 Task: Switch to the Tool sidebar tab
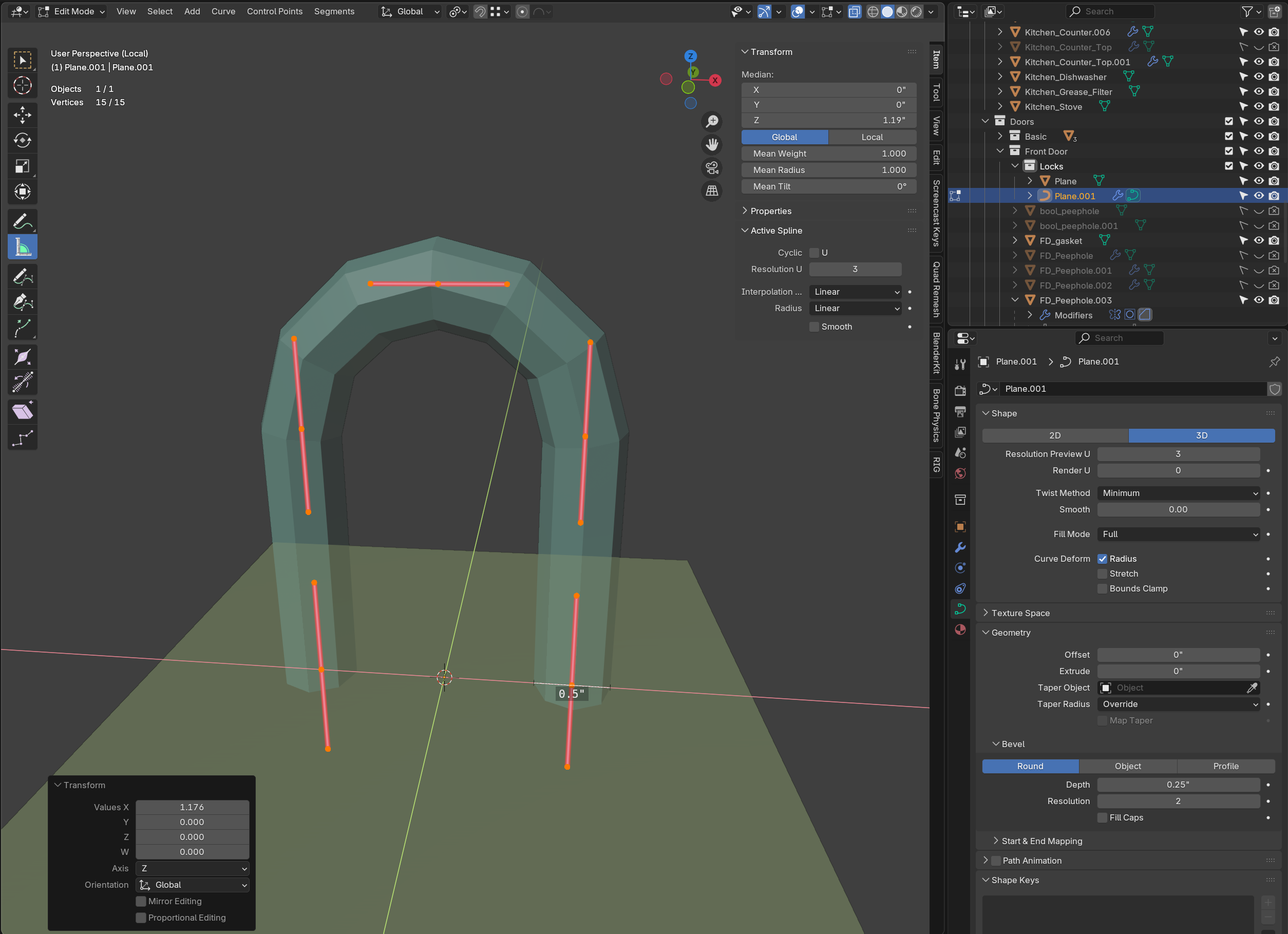tap(936, 92)
